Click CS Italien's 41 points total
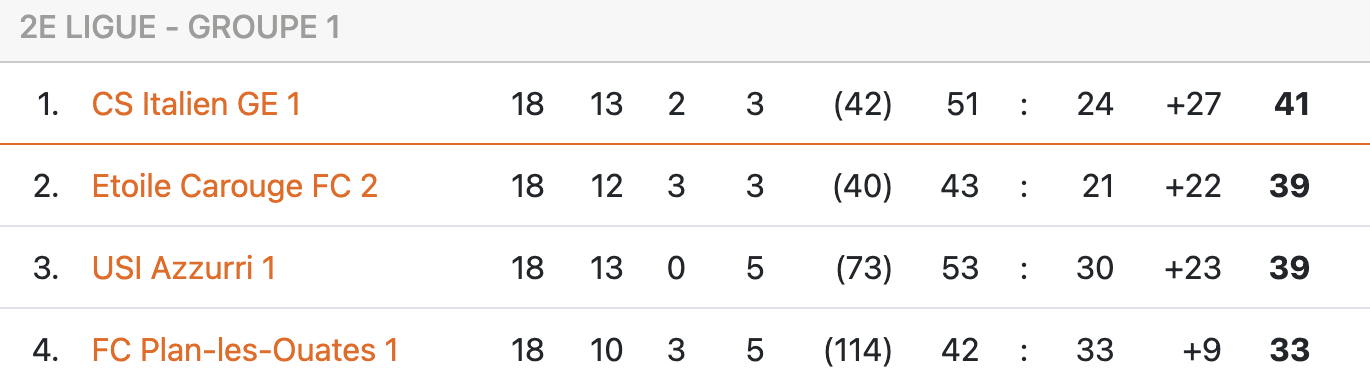1370x388 pixels. coord(1290,104)
